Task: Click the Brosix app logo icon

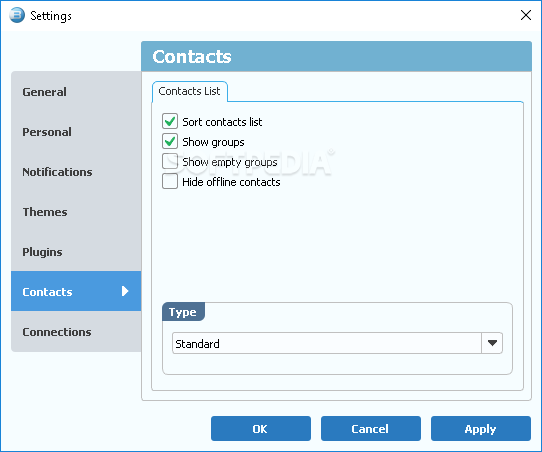Action: point(17,15)
